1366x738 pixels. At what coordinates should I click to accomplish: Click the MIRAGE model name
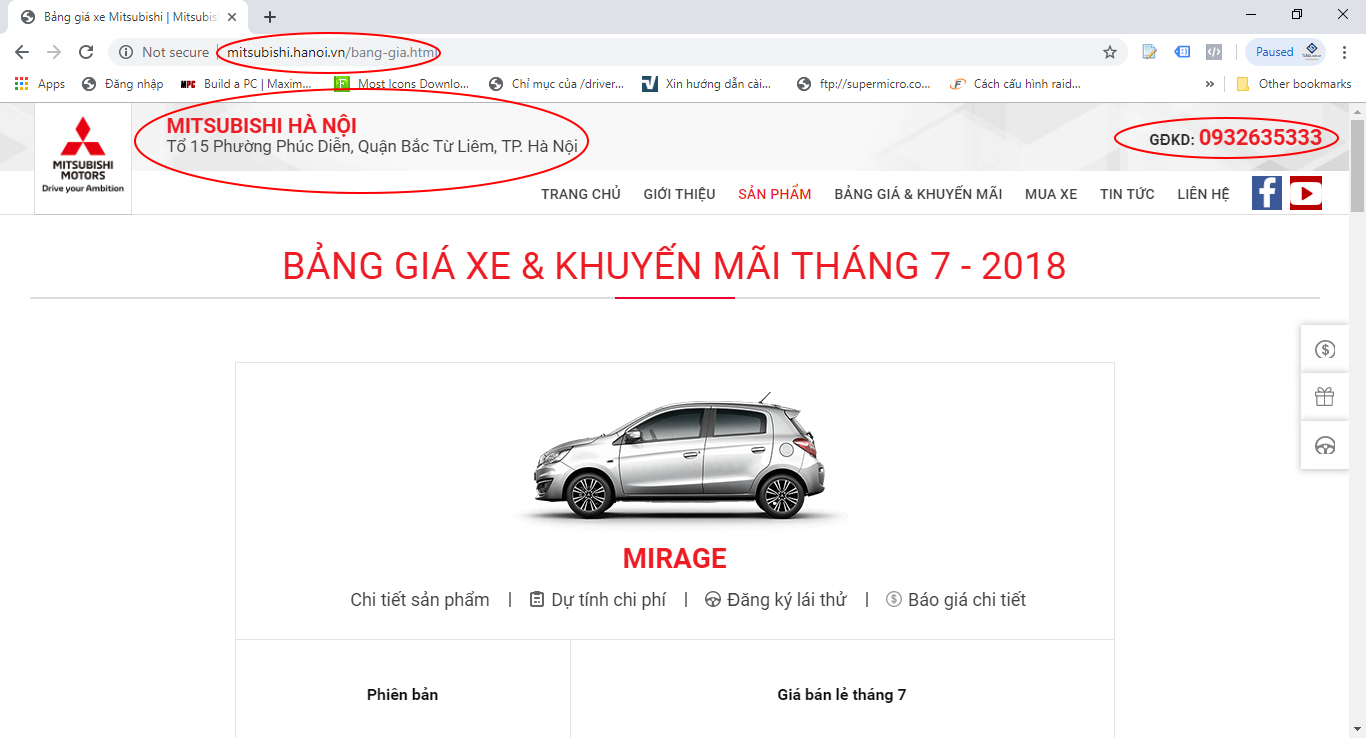(675, 558)
